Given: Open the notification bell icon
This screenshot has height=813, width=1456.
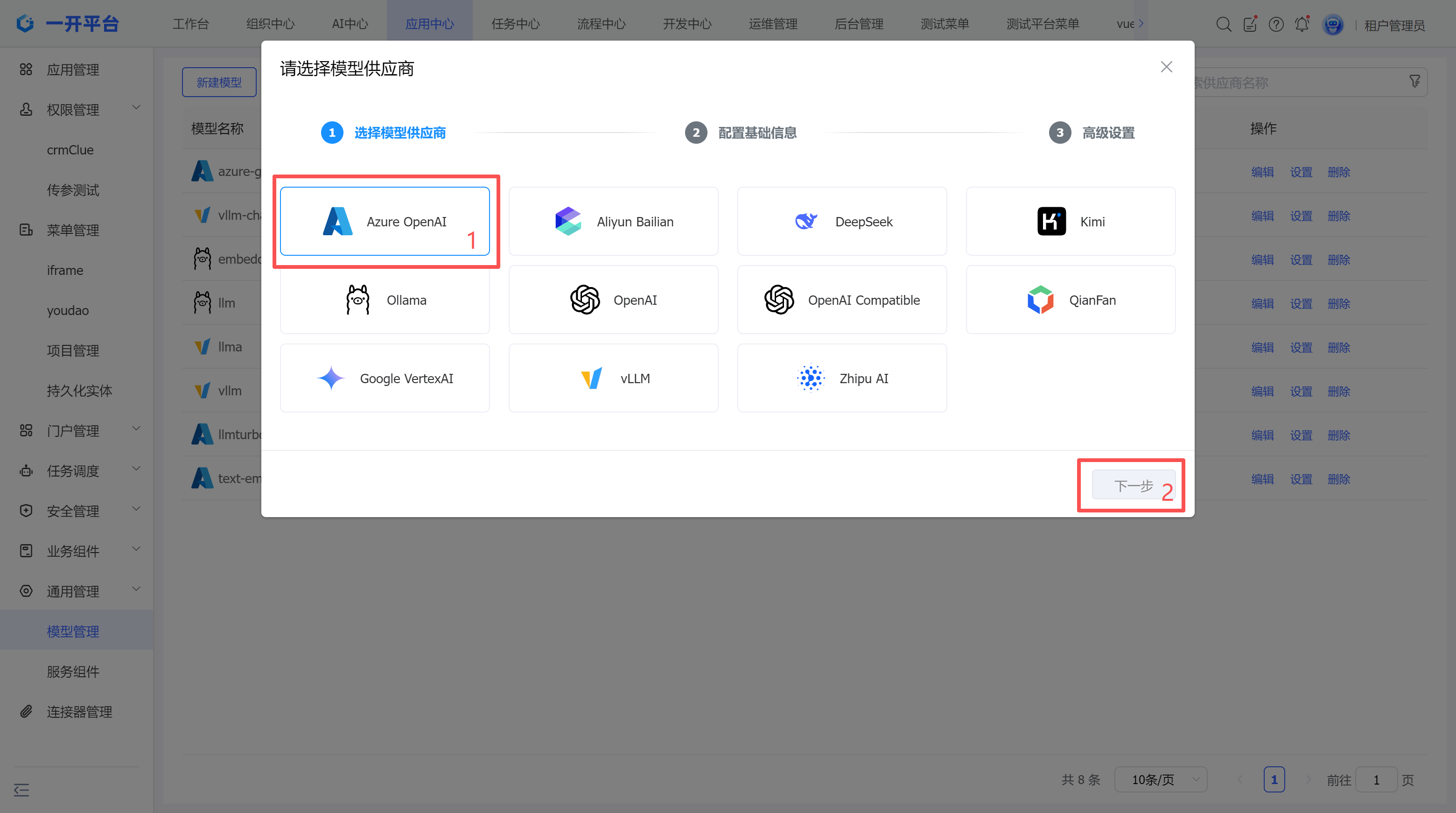Looking at the screenshot, I should (1302, 24).
